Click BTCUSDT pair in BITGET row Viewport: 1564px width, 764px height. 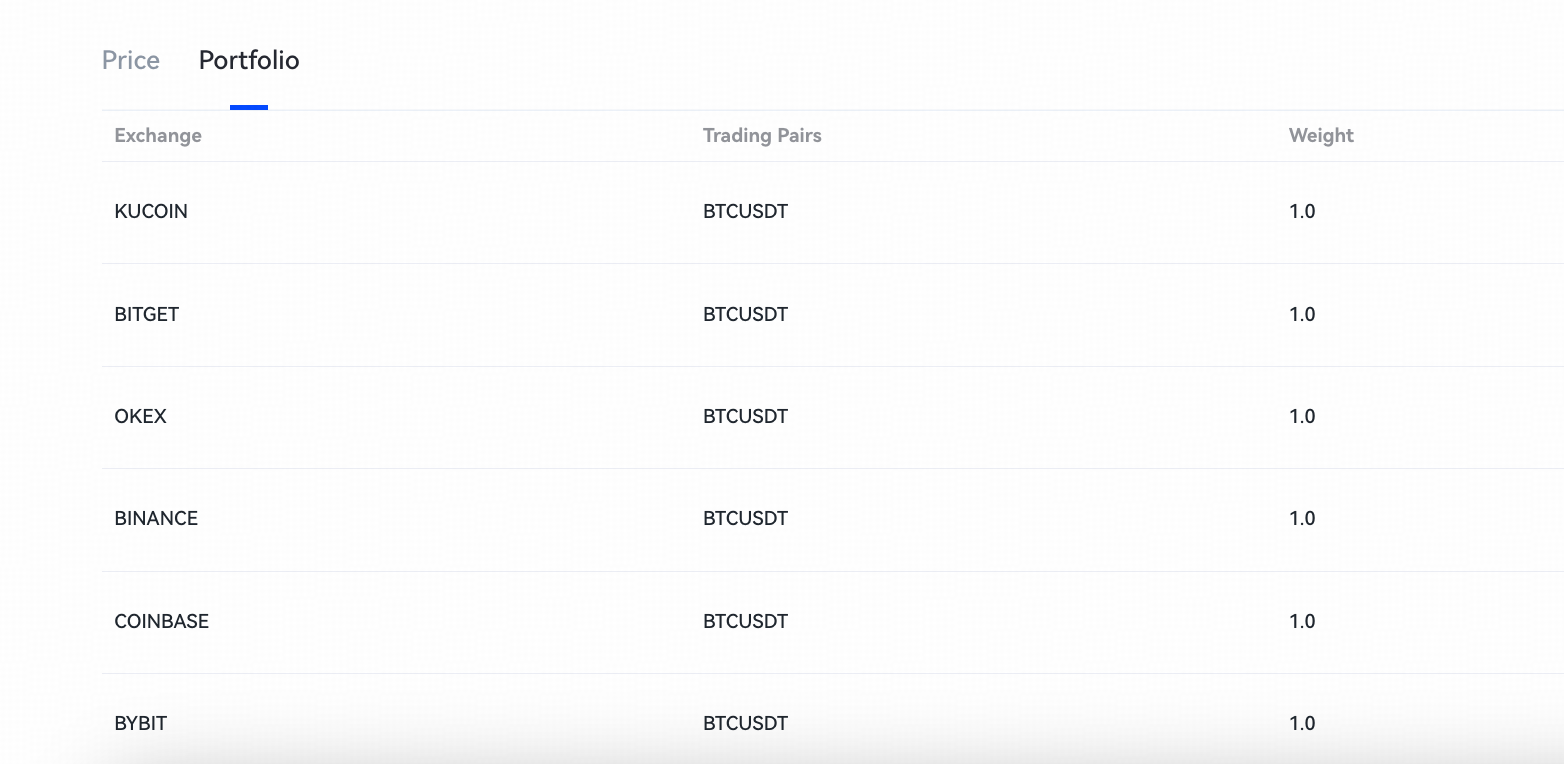point(745,314)
